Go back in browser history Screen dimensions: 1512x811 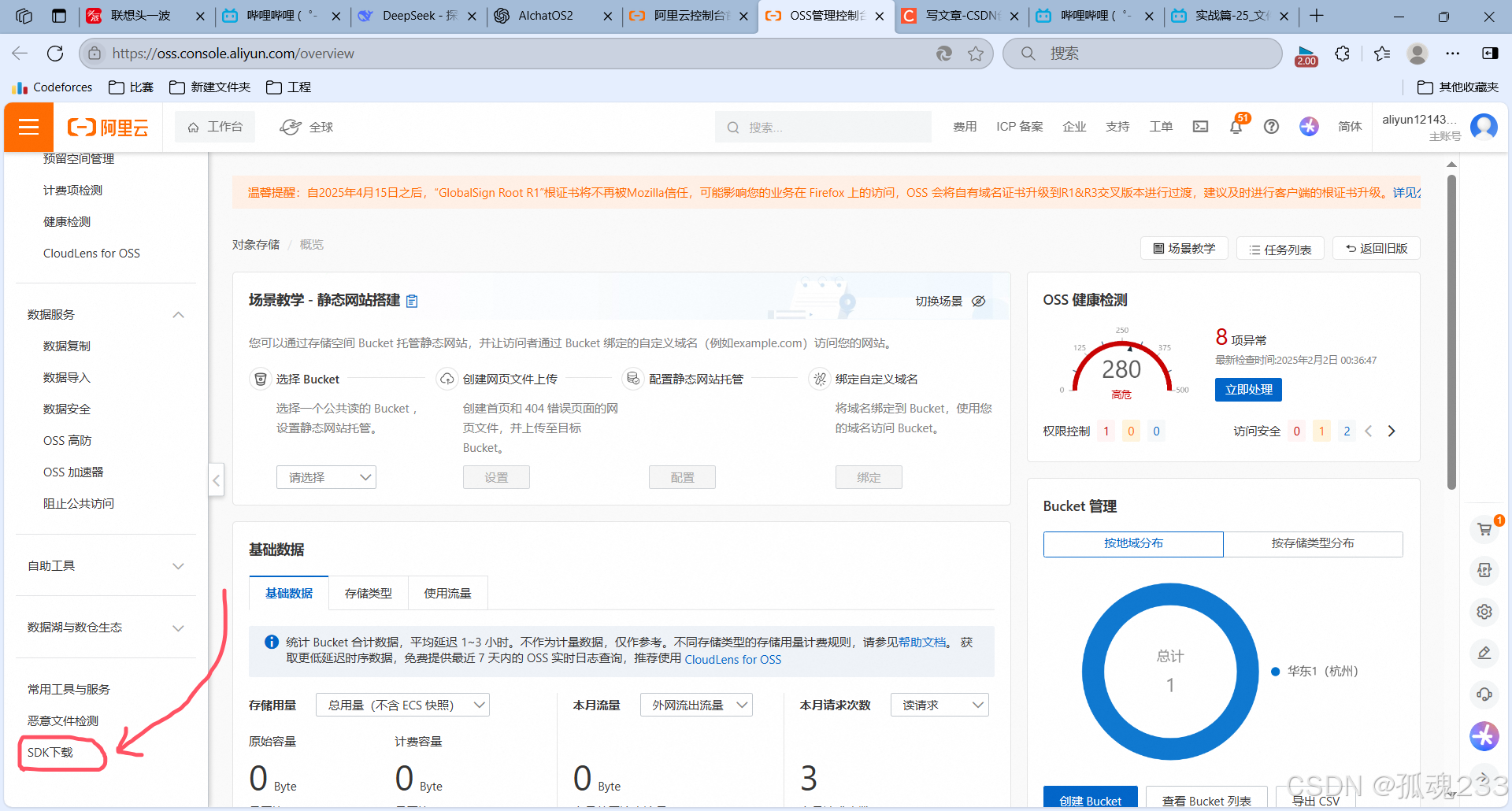(20, 54)
